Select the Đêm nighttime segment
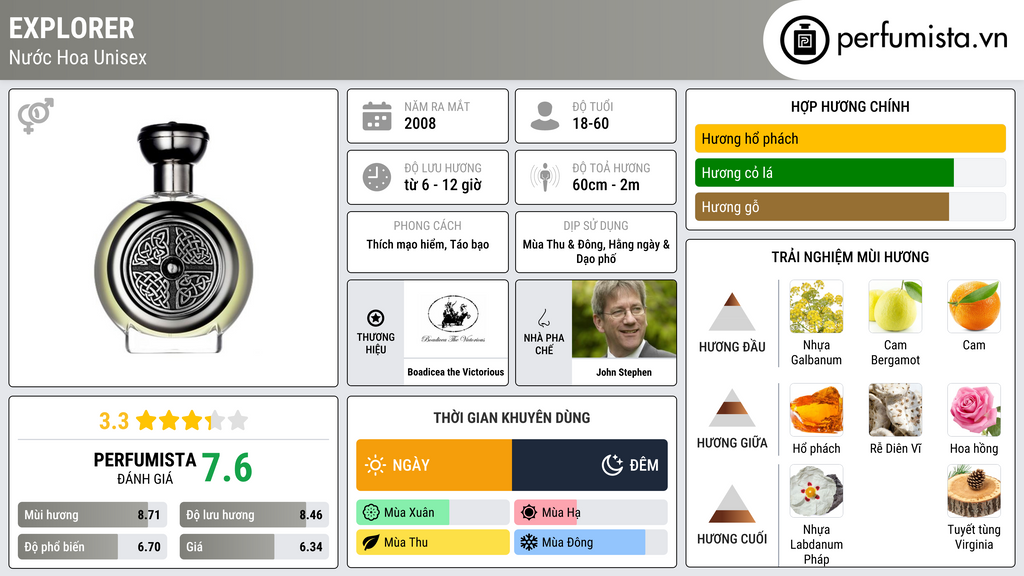This screenshot has height=576, width=1024. click(x=590, y=465)
